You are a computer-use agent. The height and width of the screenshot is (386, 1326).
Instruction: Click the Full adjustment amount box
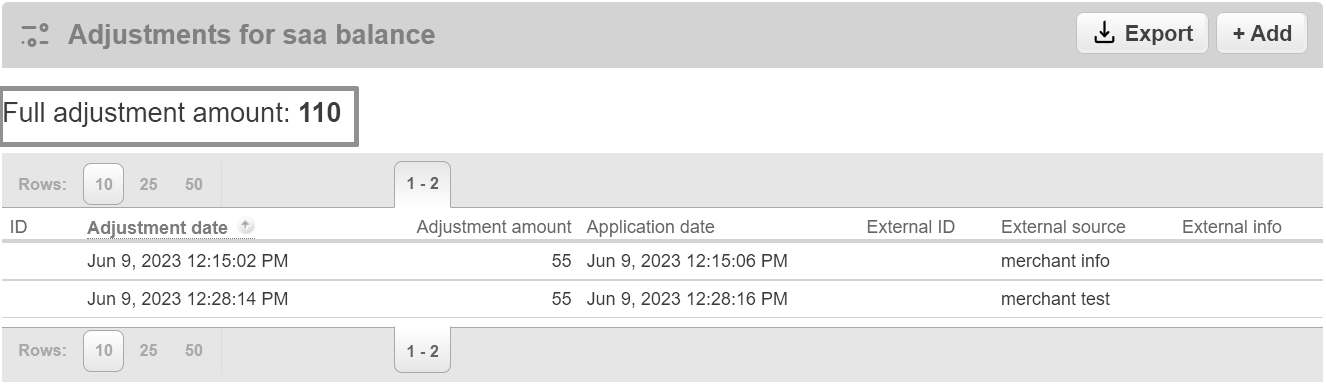coord(179,114)
